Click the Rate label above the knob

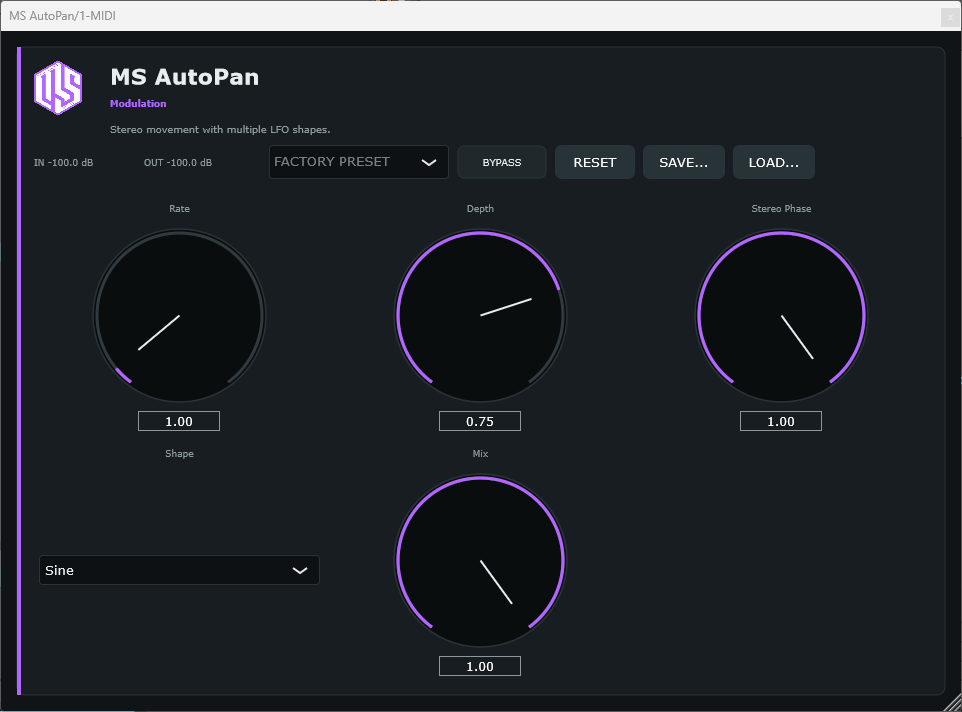click(179, 209)
